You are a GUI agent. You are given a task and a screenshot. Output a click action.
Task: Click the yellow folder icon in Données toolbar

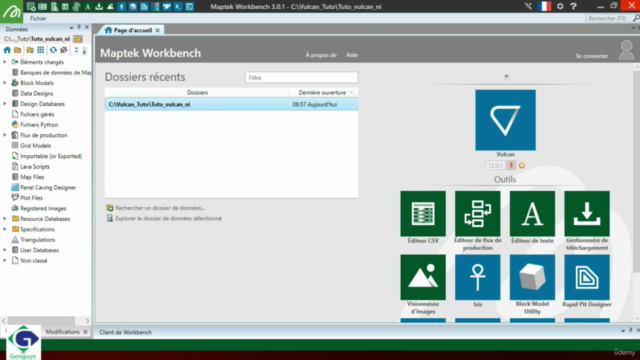tap(18, 50)
